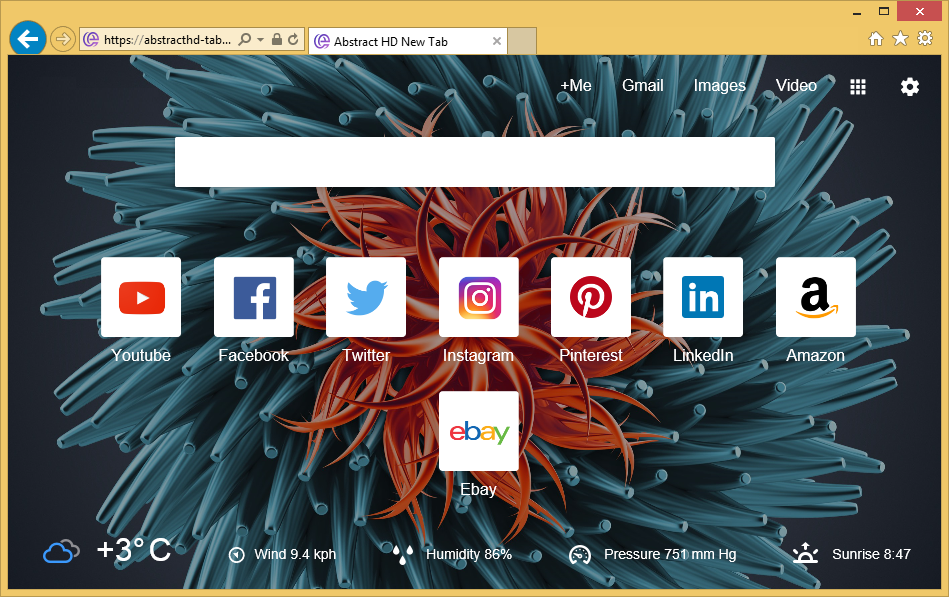Click the browser Back arrow button
949x597 pixels.
coord(28,39)
